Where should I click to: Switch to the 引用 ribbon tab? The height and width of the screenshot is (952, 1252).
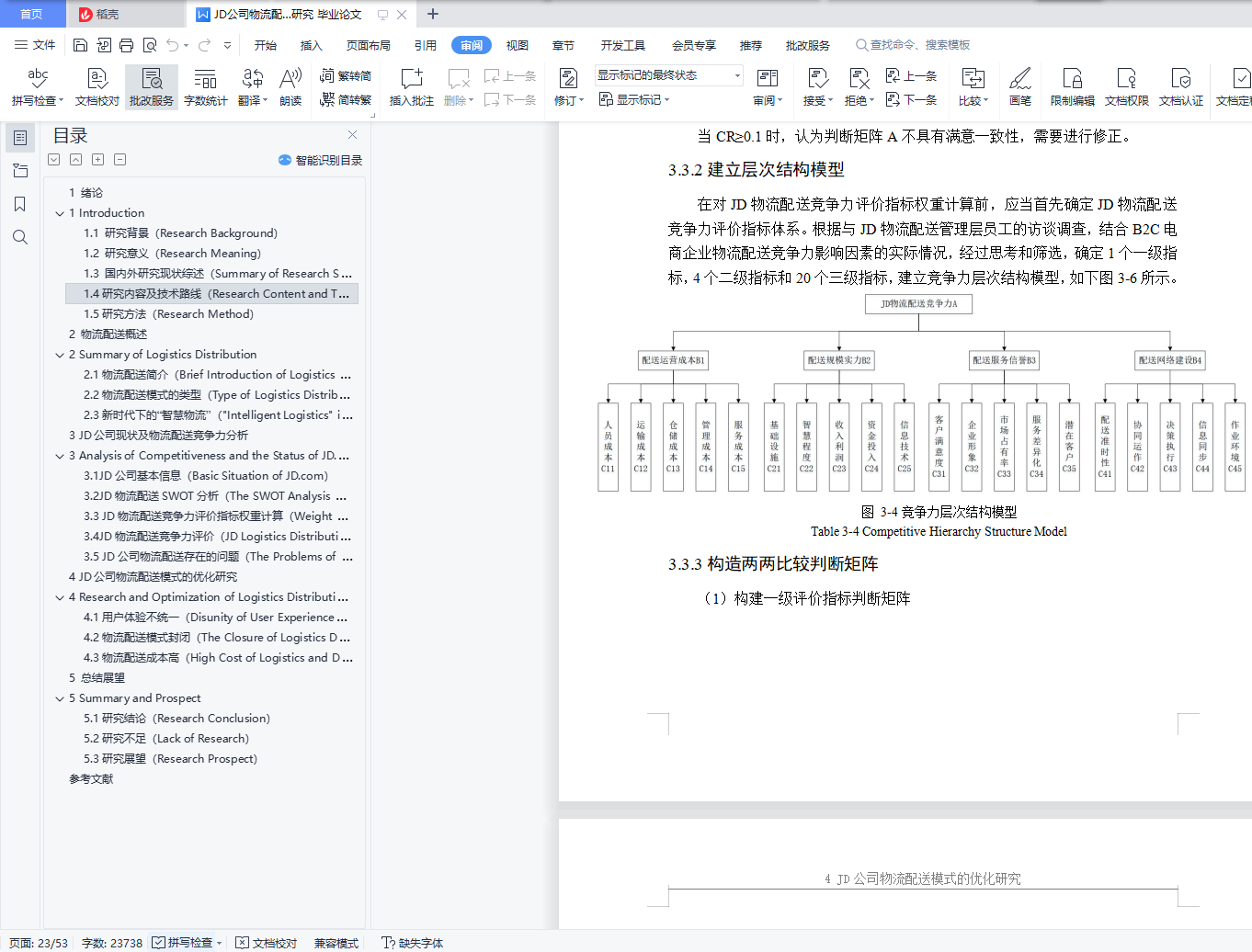pyautogui.click(x=426, y=45)
